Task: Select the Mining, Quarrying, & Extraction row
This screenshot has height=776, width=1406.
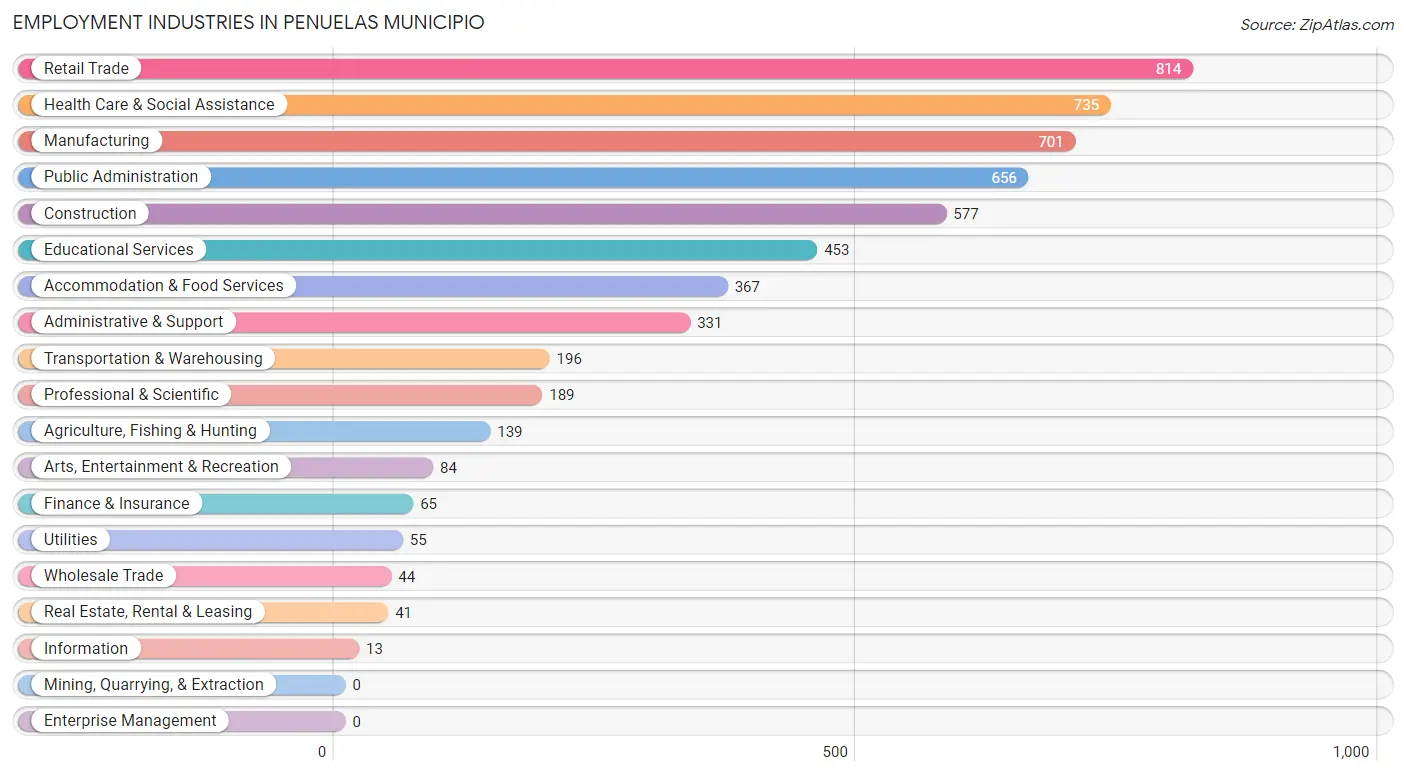Action: 703,685
